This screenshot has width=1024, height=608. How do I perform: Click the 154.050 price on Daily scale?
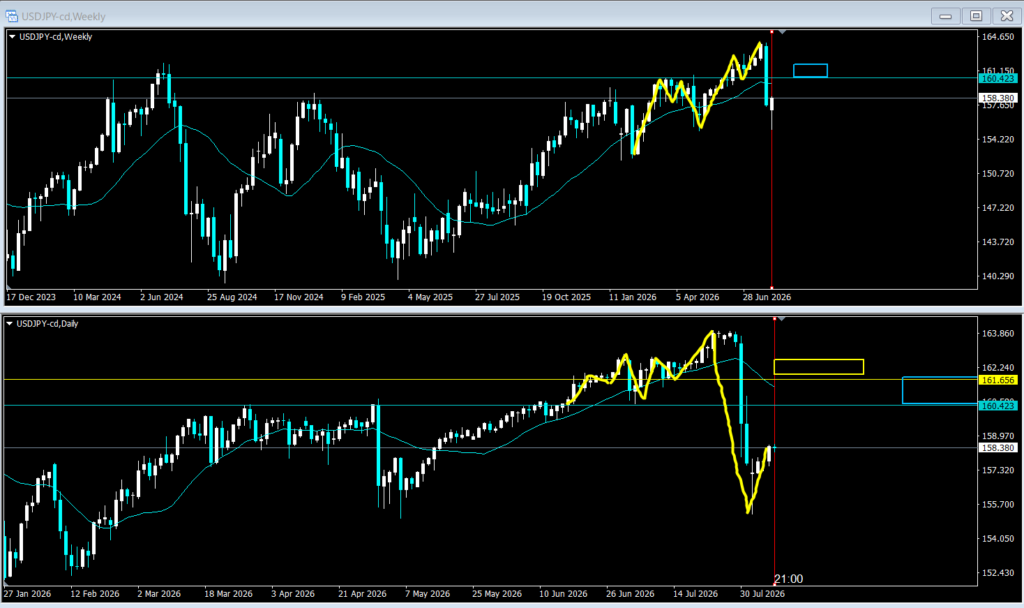998,539
